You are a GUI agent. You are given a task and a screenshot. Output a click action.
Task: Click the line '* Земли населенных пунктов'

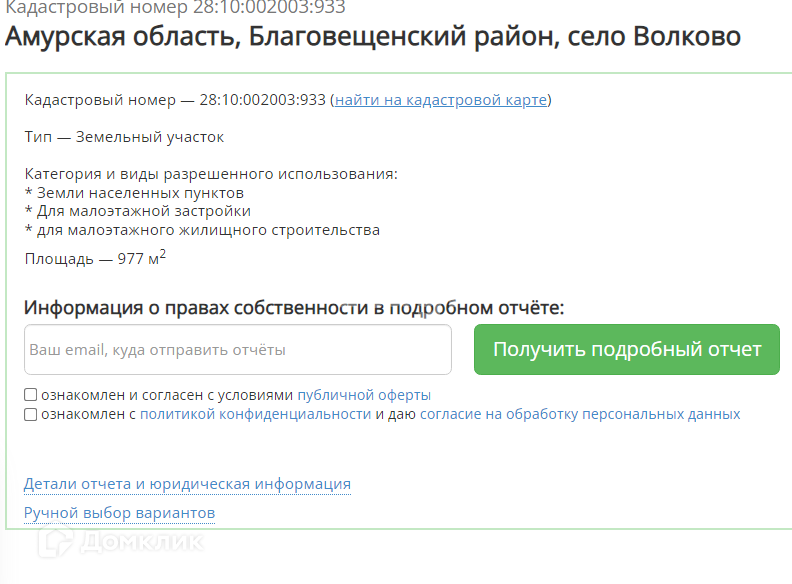pyautogui.click(x=134, y=193)
